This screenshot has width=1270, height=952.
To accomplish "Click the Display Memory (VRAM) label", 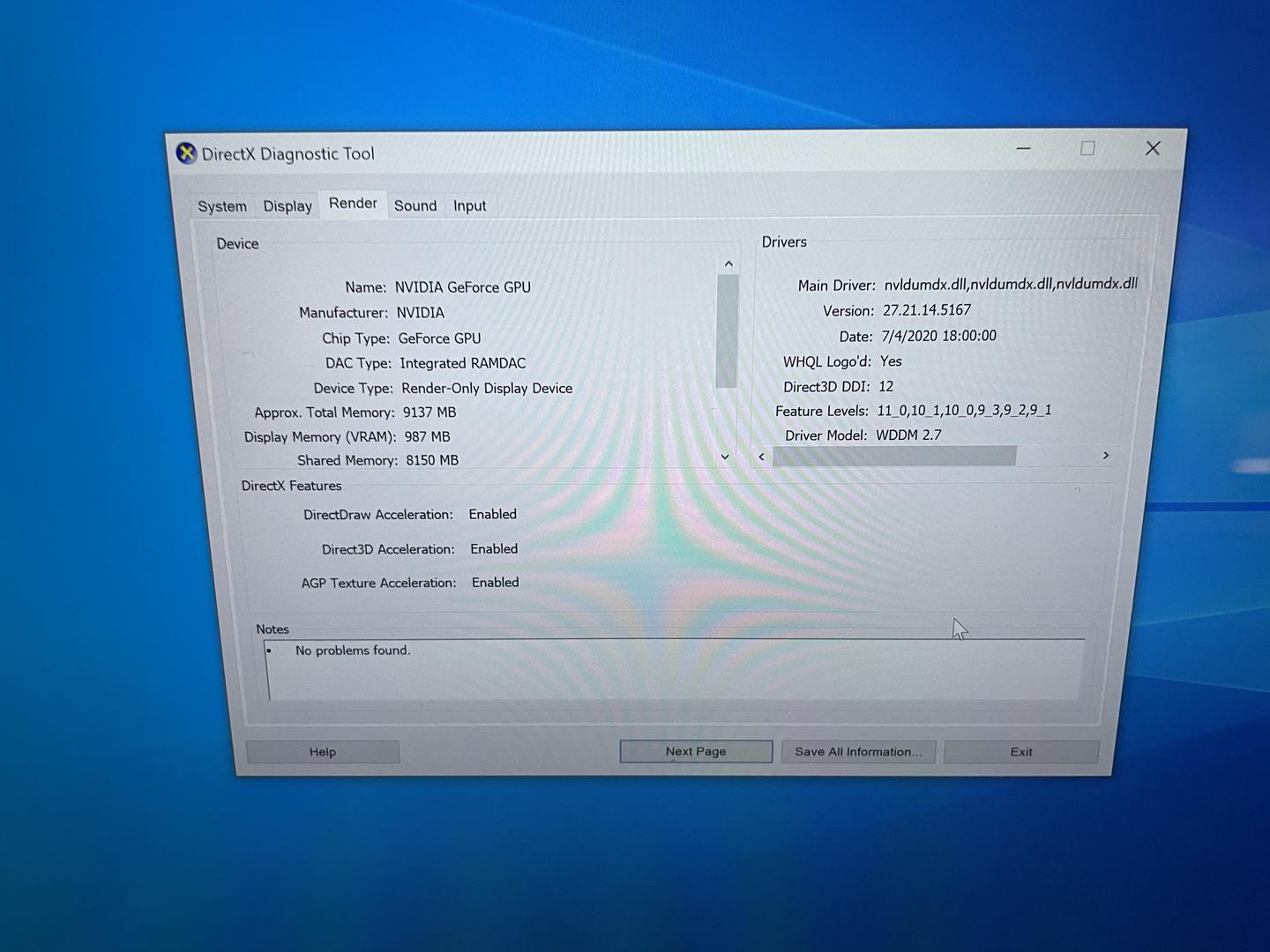I will 320,437.
